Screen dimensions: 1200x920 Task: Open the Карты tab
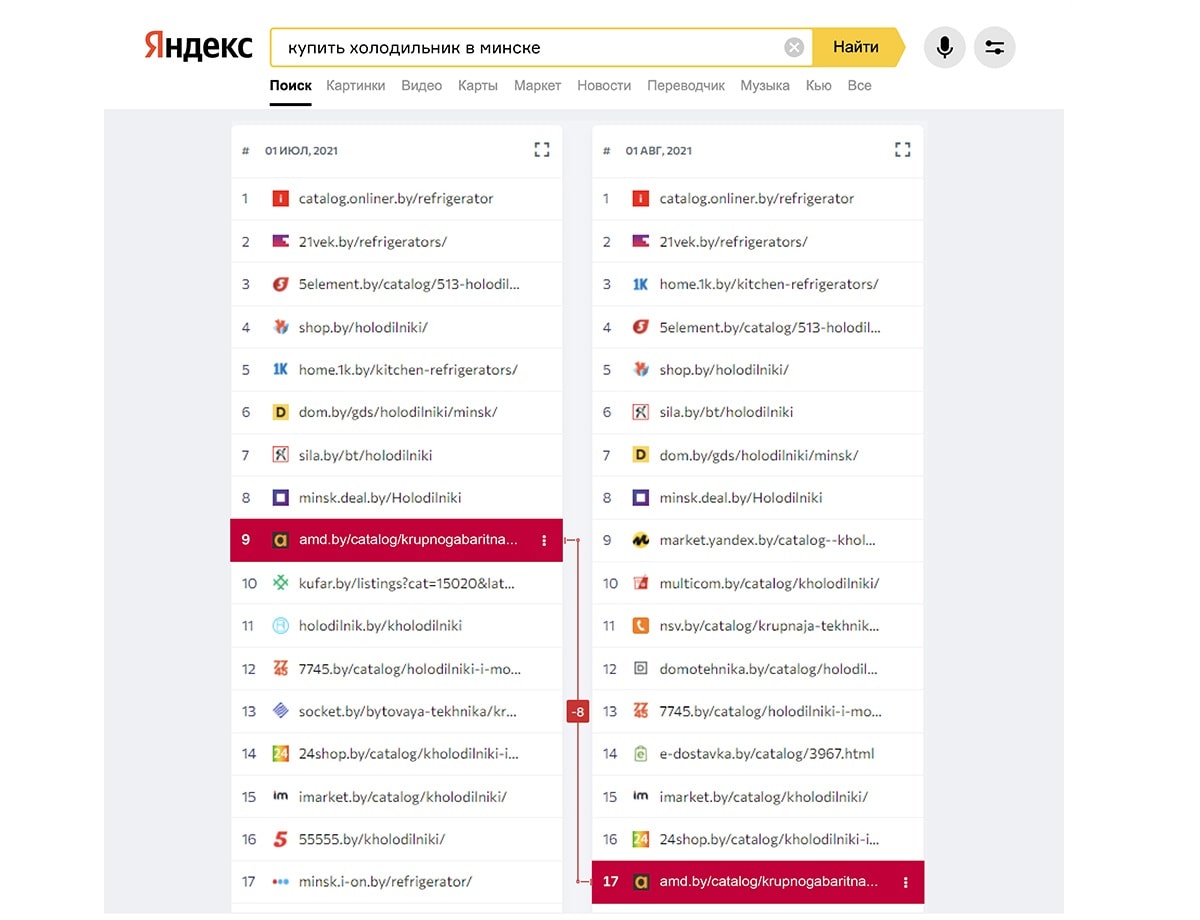click(478, 86)
